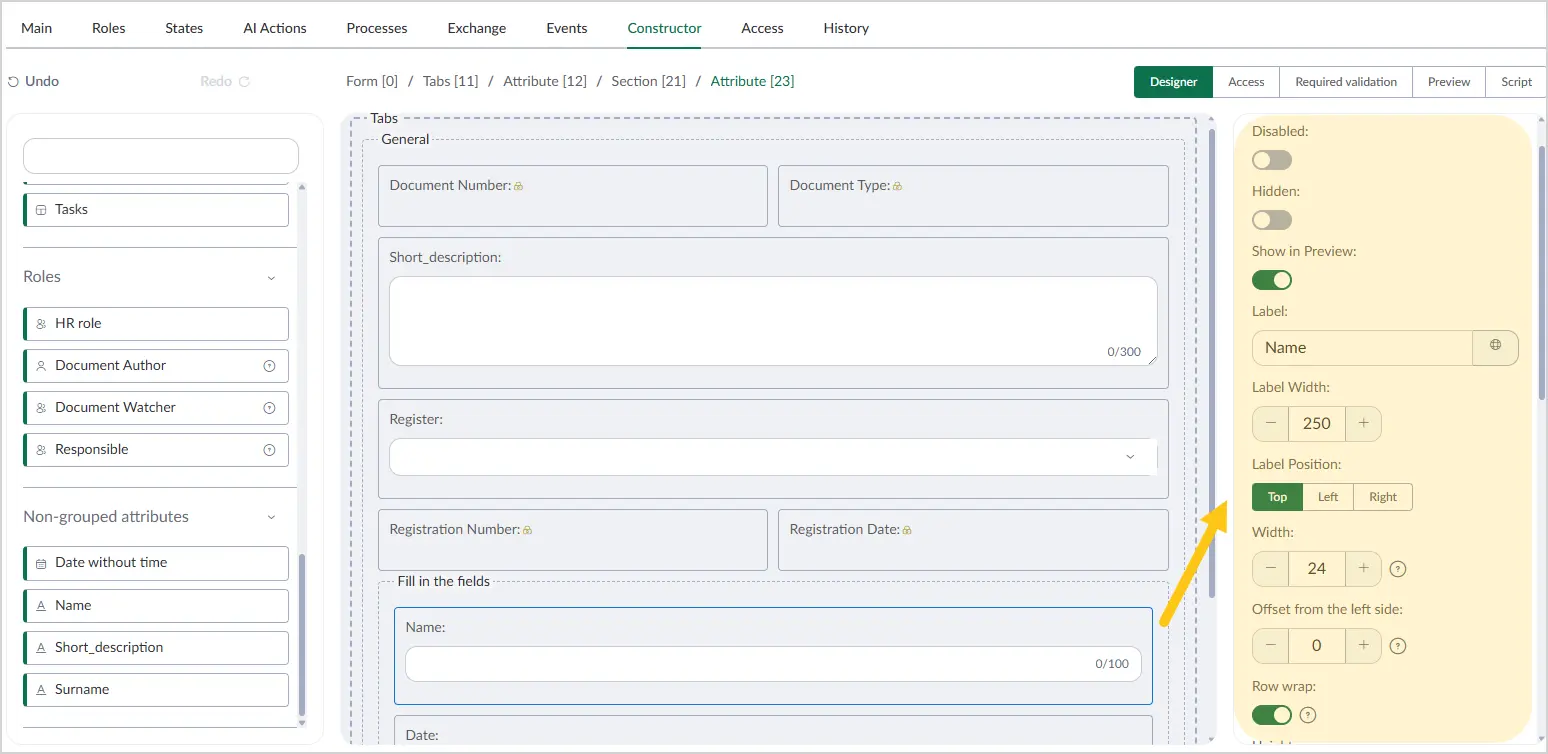
Task: Open the Events tab
Action: [567, 28]
